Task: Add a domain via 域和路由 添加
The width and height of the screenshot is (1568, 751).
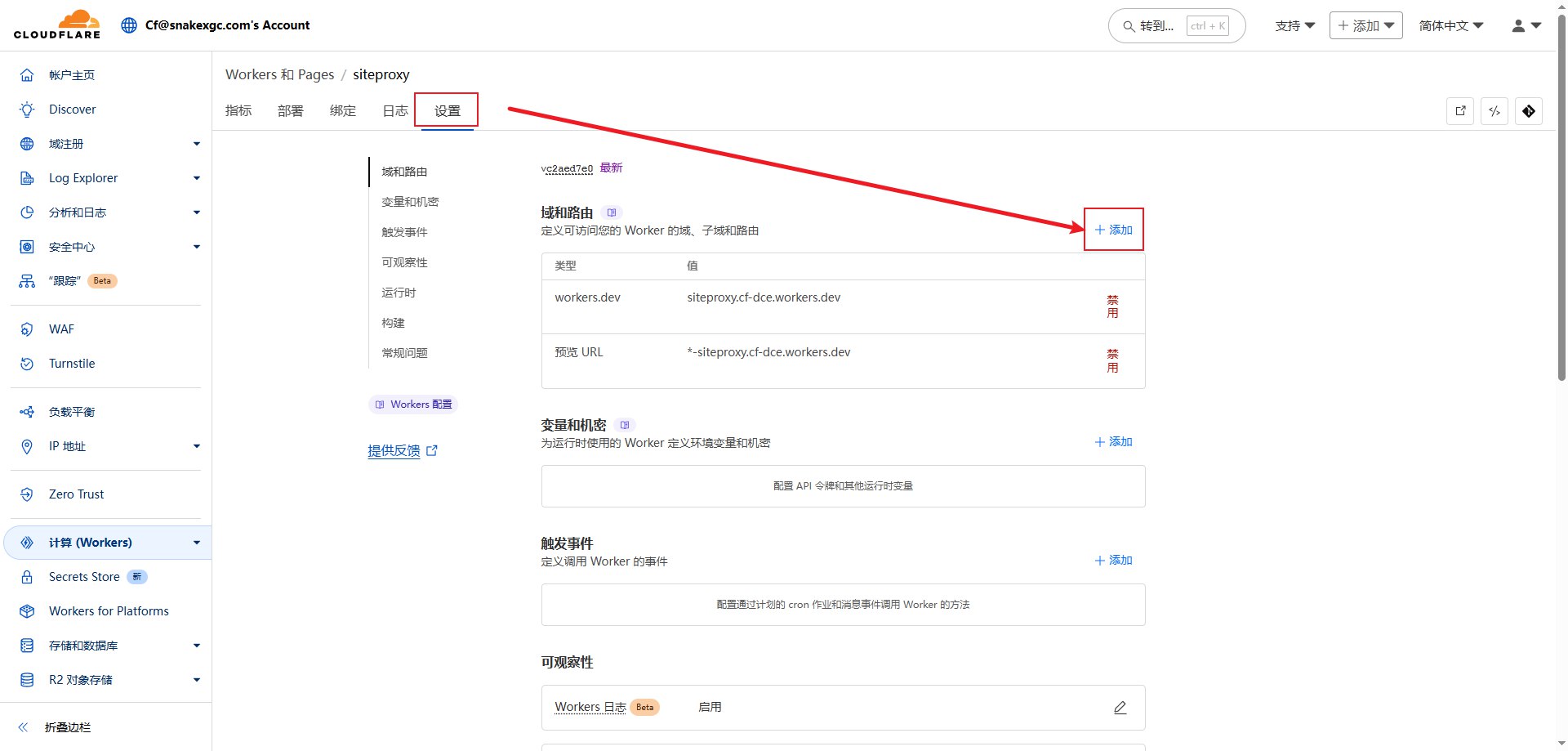Action: (1114, 230)
